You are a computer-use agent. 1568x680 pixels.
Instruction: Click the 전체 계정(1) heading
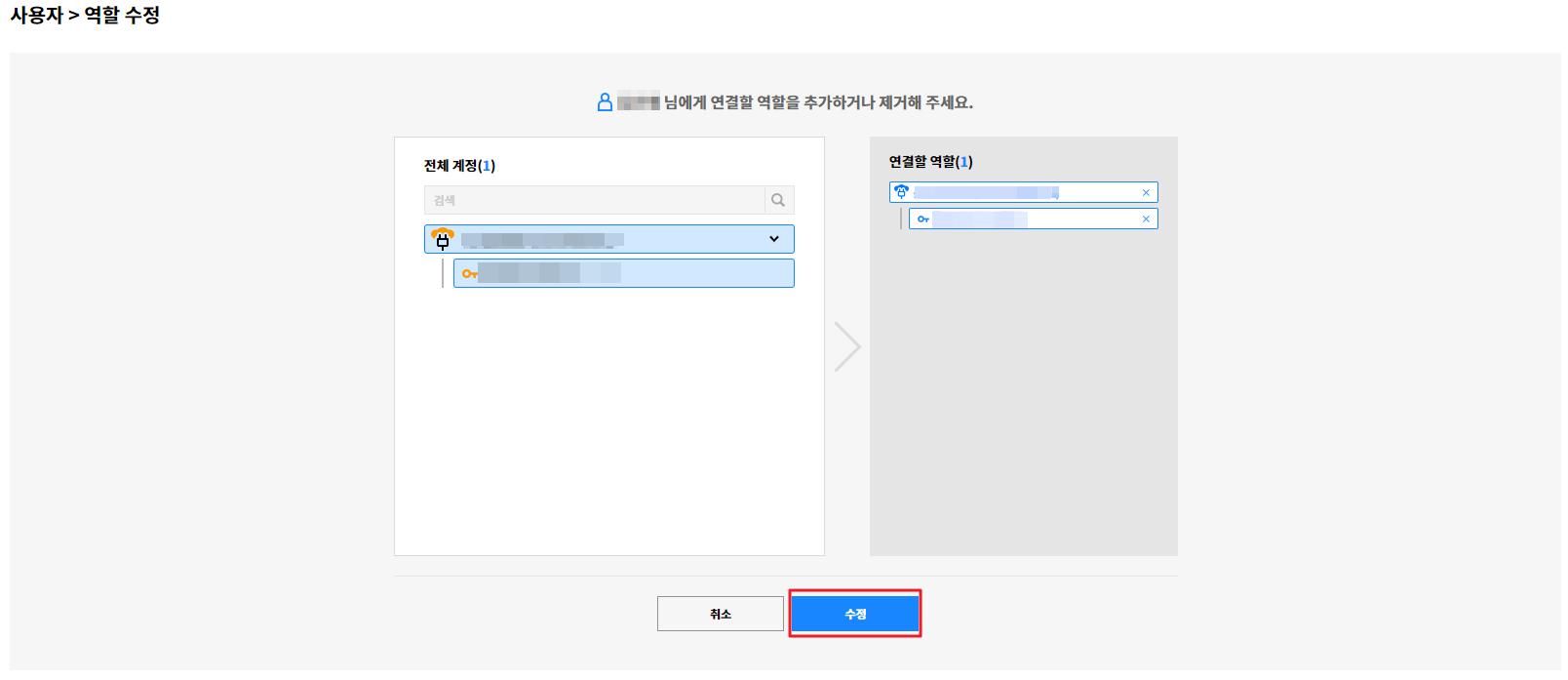(x=459, y=166)
